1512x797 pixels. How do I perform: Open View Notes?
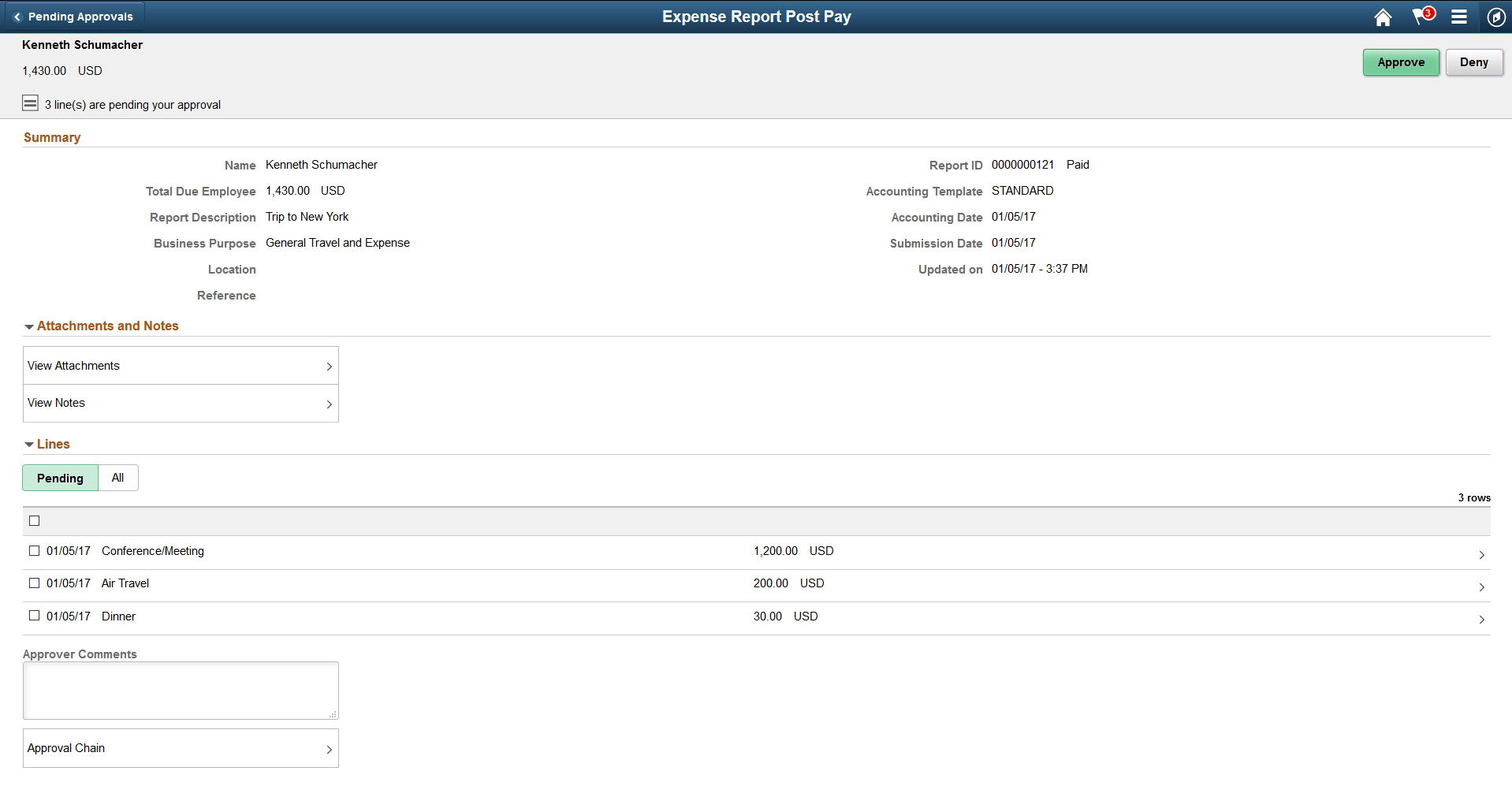click(180, 403)
